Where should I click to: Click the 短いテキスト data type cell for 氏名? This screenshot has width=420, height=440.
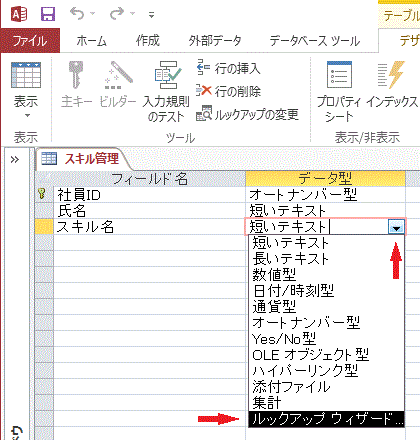point(325,211)
